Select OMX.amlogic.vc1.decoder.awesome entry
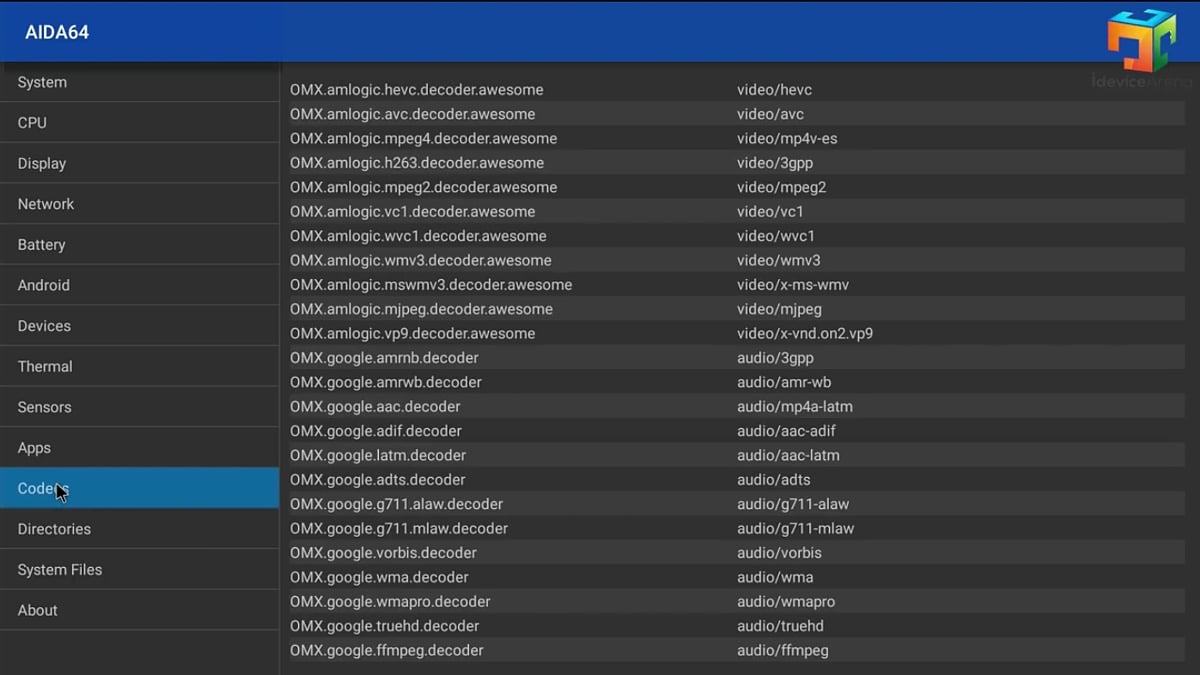Viewport: 1200px width, 675px height. [737, 211]
